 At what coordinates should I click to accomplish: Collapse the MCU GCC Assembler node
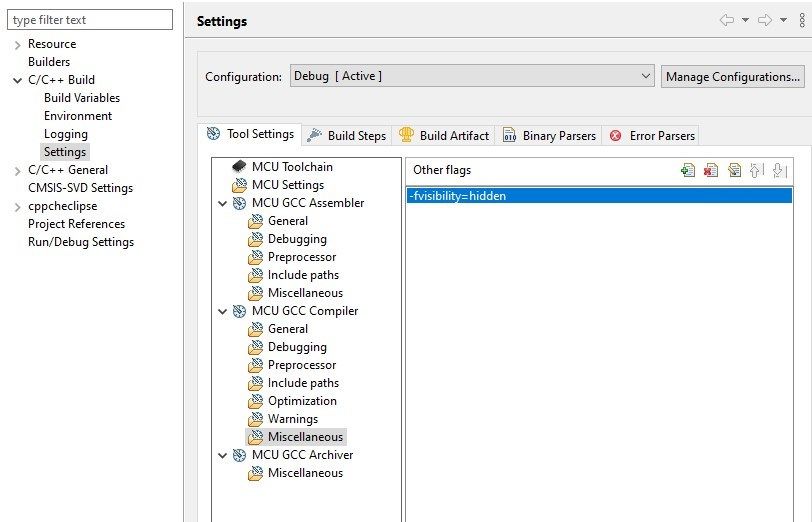pos(223,204)
